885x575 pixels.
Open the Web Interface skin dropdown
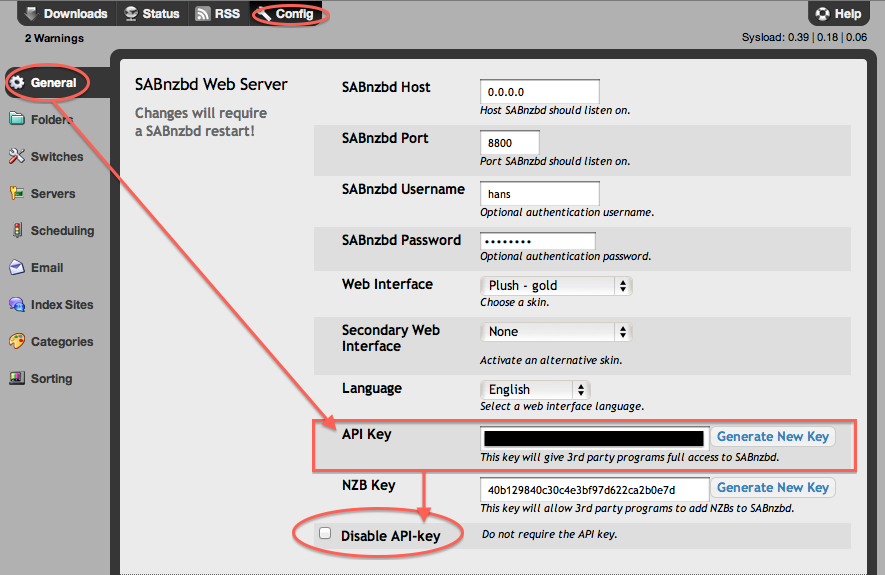click(x=556, y=286)
